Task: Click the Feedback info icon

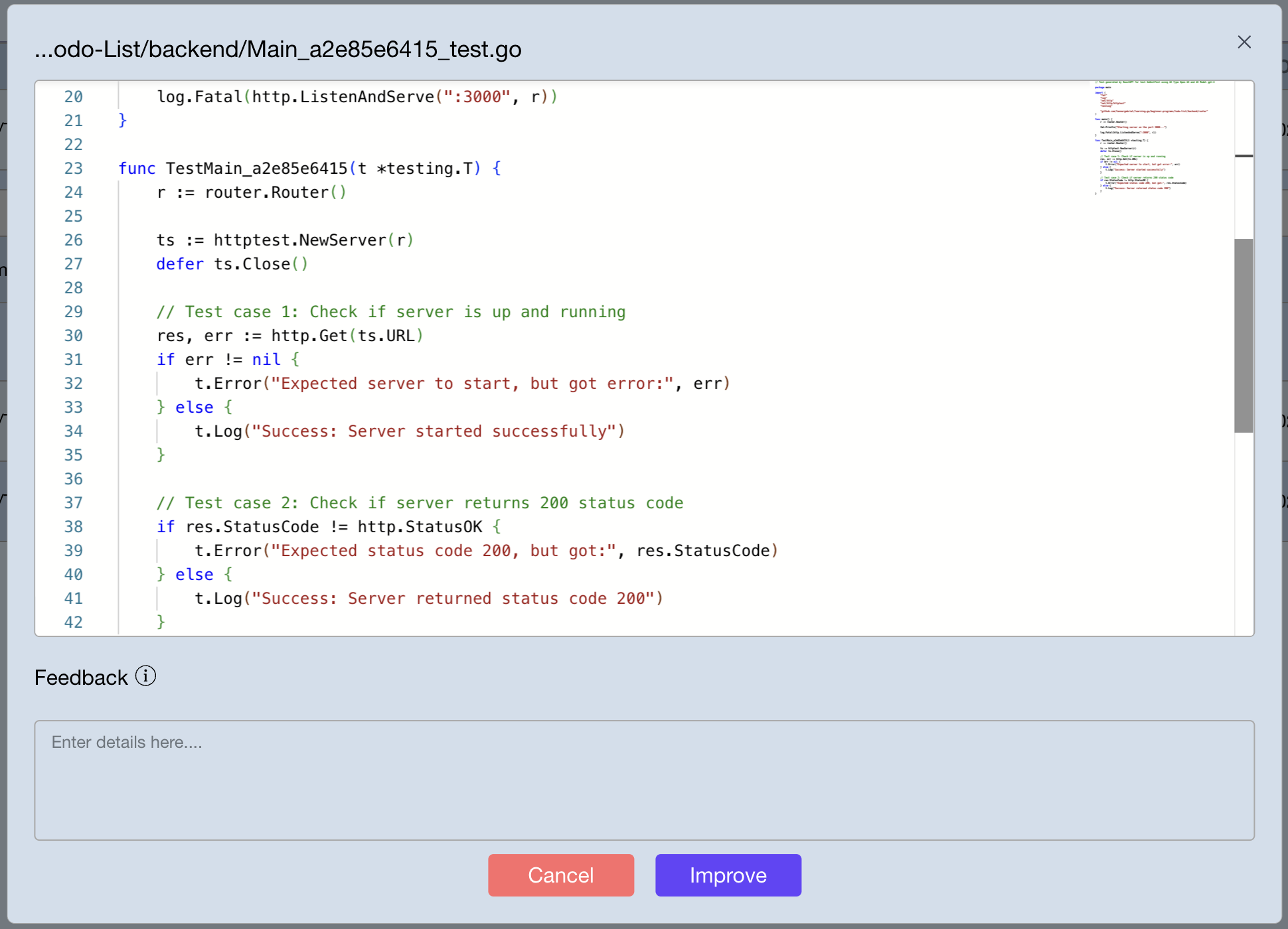Action: tap(145, 676)
